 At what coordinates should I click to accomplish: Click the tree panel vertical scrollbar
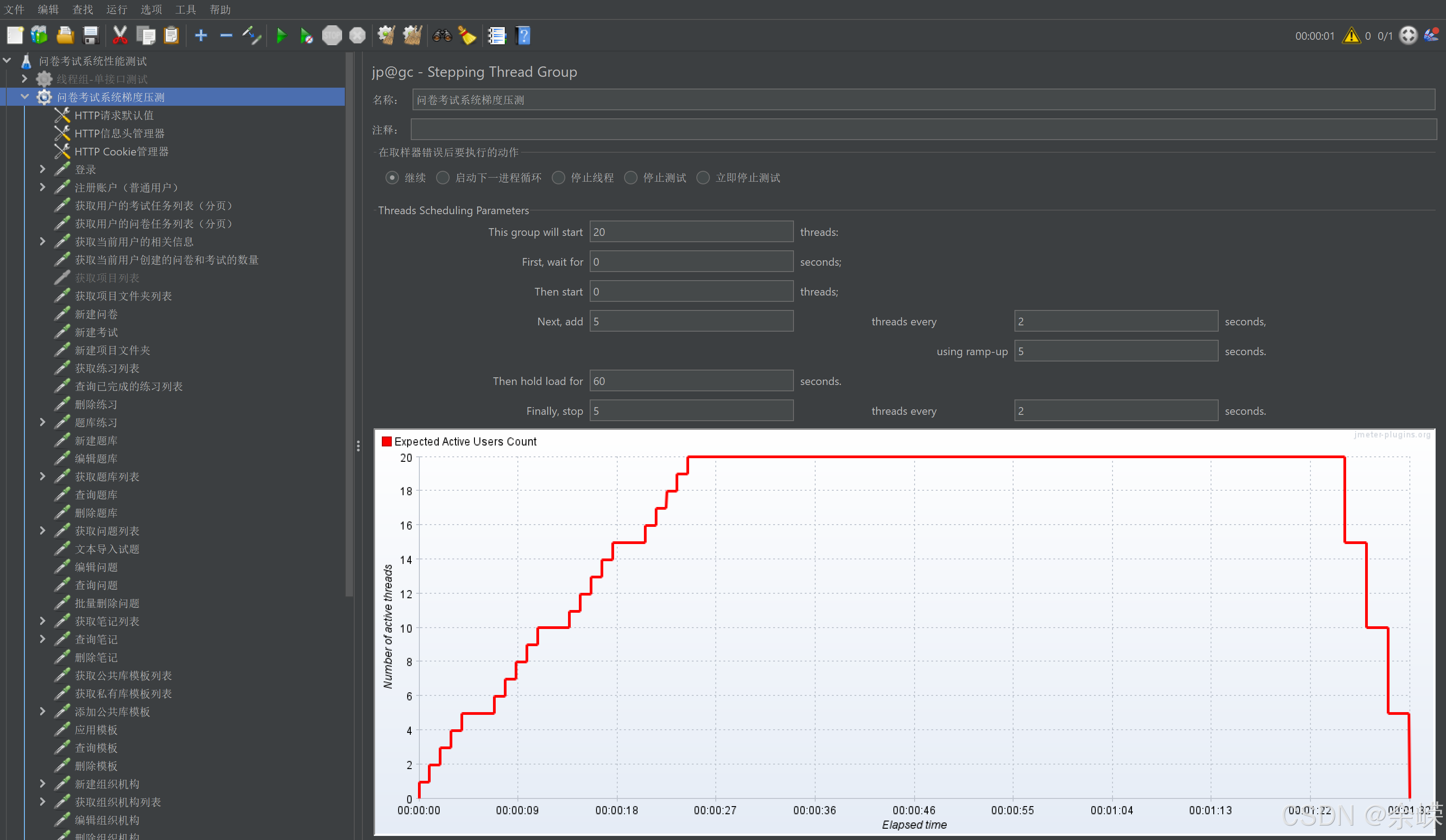click(349, 324)
